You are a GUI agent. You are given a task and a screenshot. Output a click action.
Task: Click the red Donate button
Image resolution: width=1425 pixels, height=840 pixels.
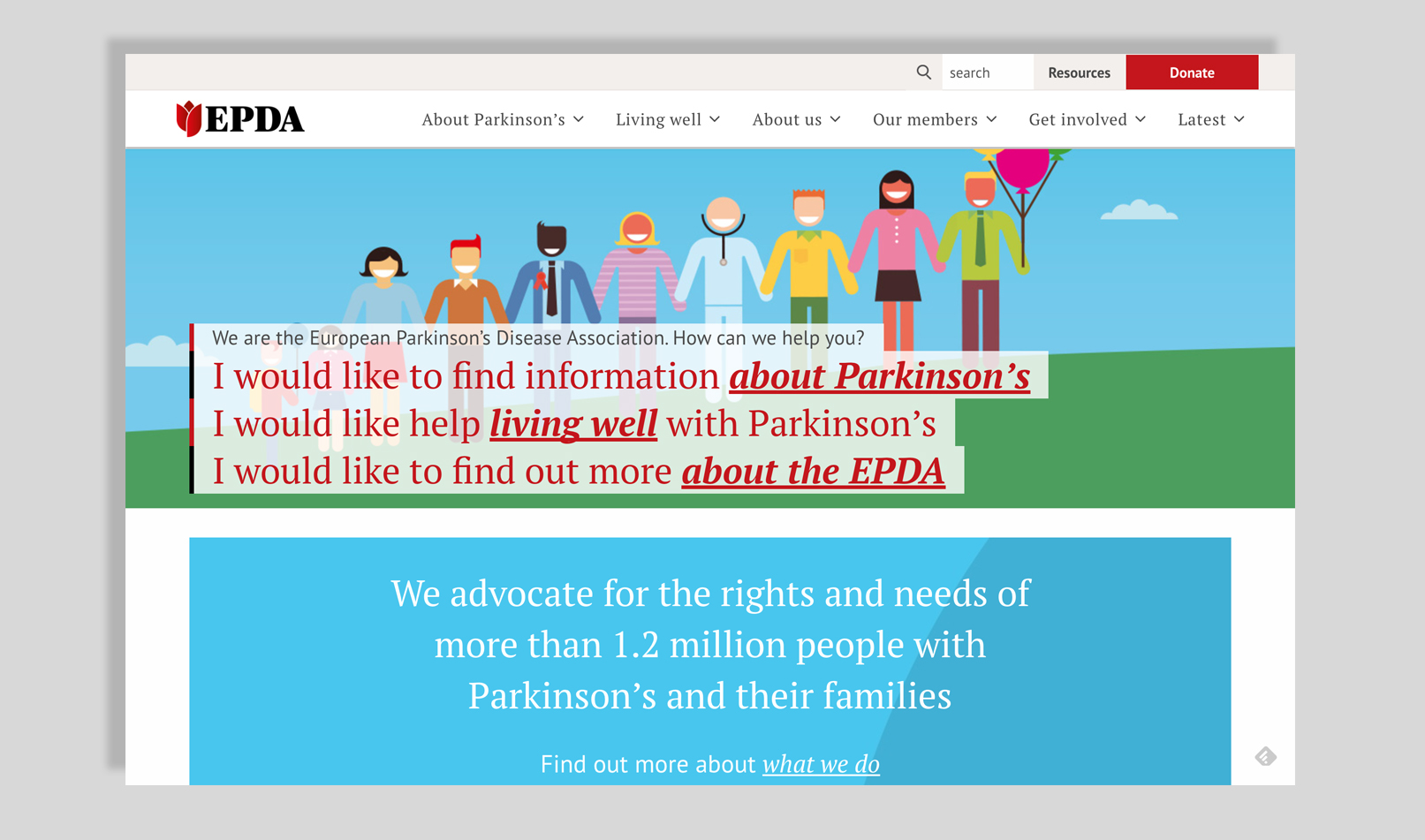pyautogui.click(x=1192, y=72)
